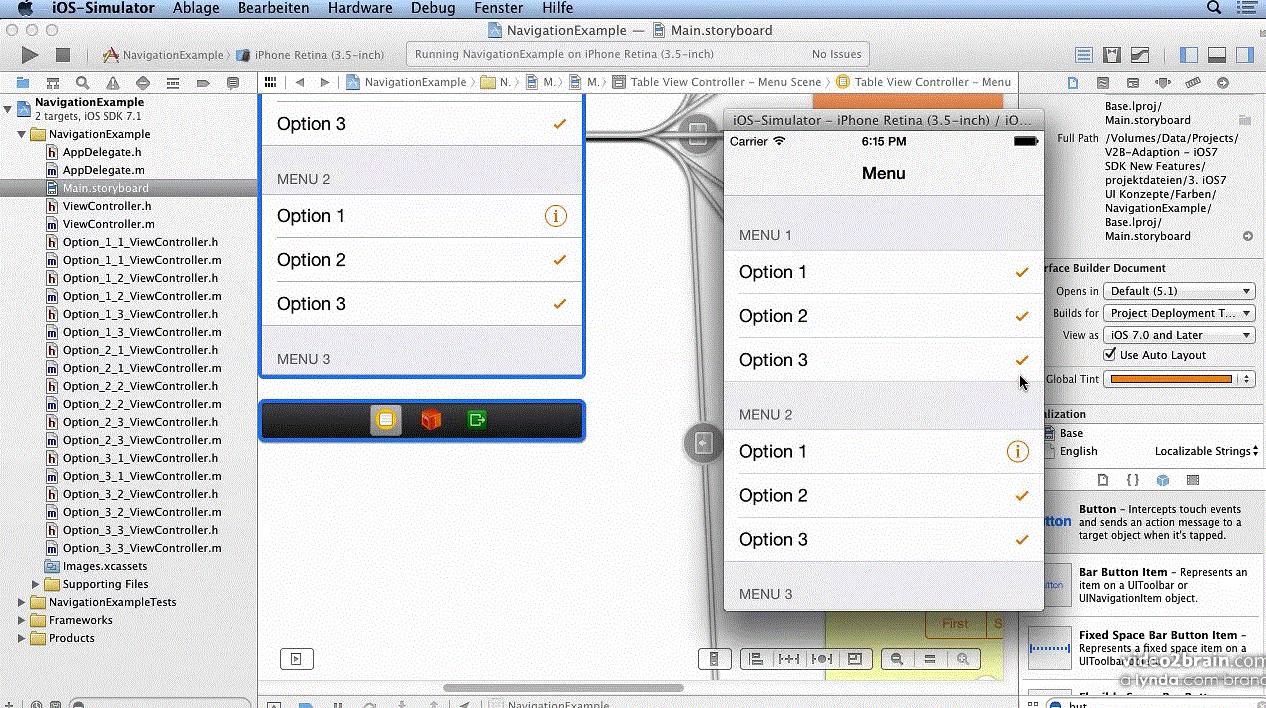Show the File Template library tab
This screenshot has height=708, width=1266.
coord(1103,480)
